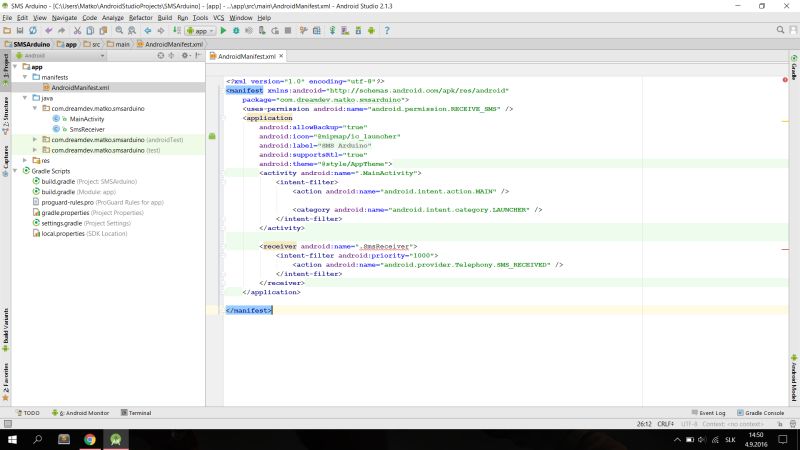Viewport: 800px width, 450px height.
Task: Select gradle.properties file
Action: click(x=92, y=213)
